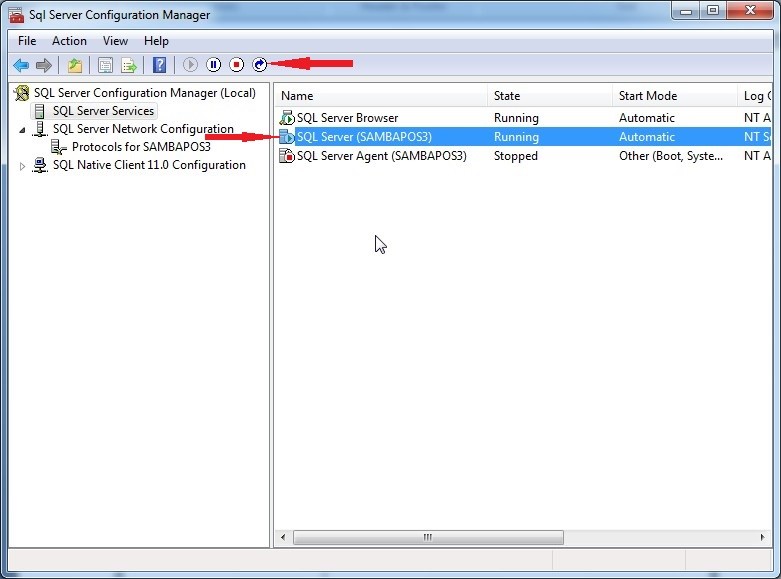Click the Forward arrow toolbar icon
Screen dimensions: 781x579
pos(44,65)
